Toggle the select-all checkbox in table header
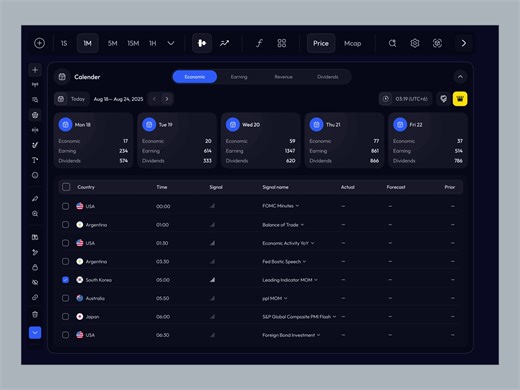The width and height of the screenshot is (520, 390). (x=66, y=187)
